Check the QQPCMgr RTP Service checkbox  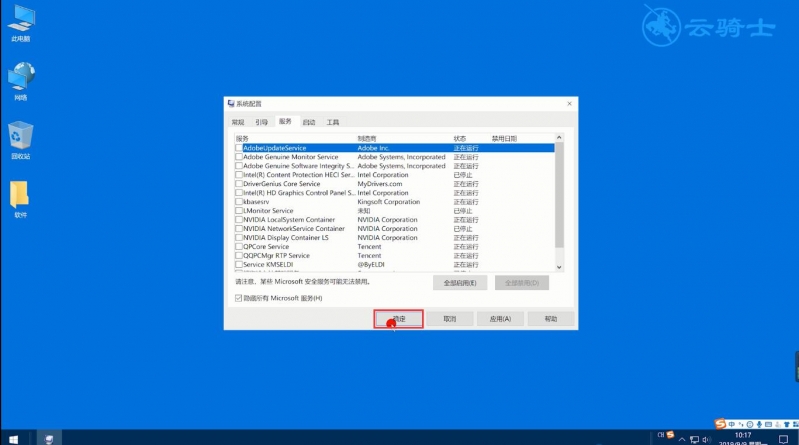[x=238, y=255]
